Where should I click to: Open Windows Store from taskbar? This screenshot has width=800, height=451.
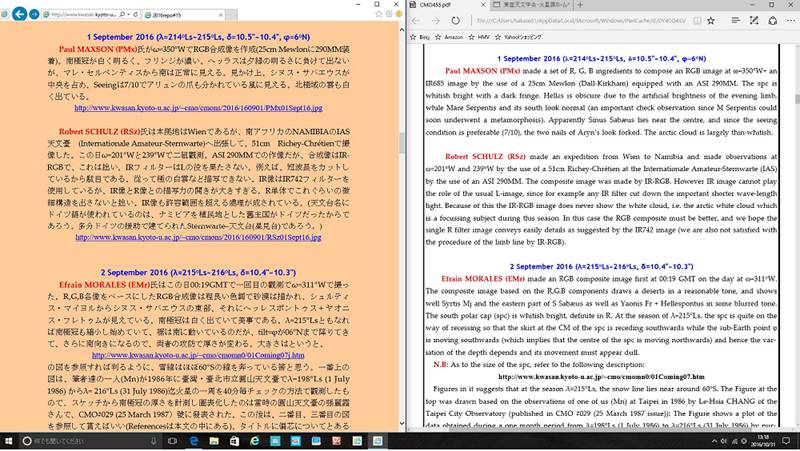234,441
